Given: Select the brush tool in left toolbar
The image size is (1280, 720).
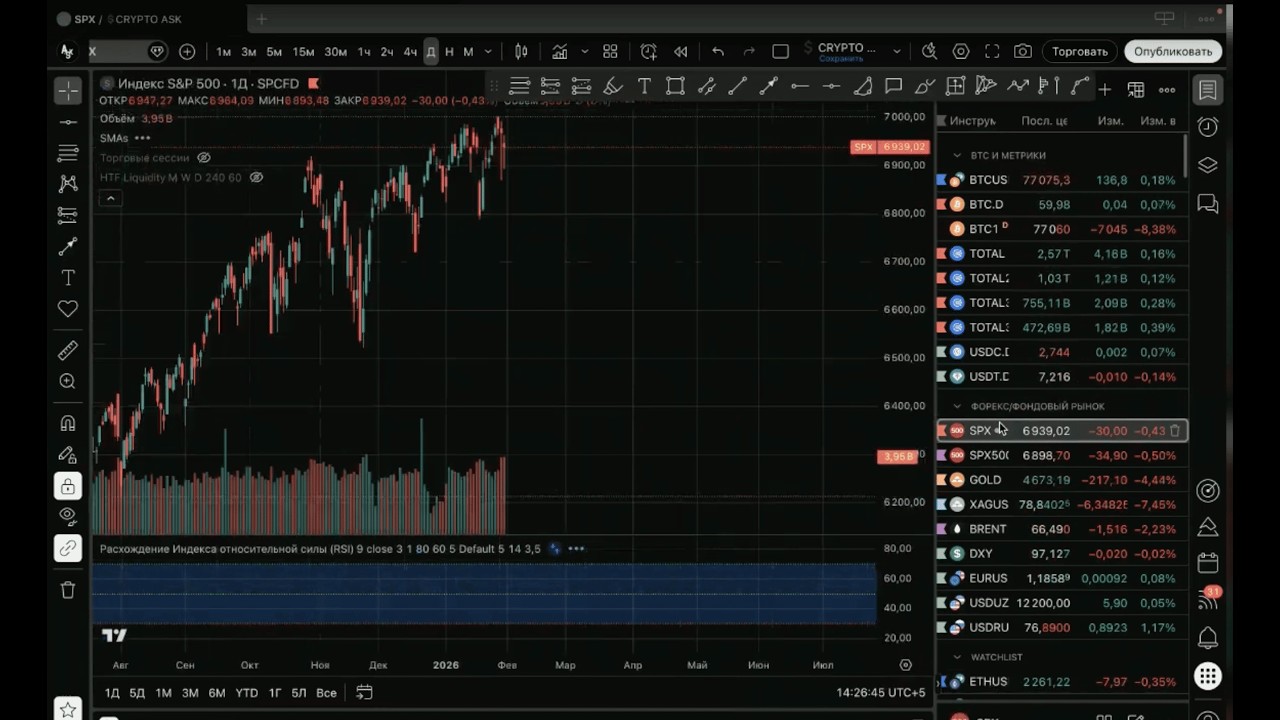Looking at the screenshot, I should [68, 246].
